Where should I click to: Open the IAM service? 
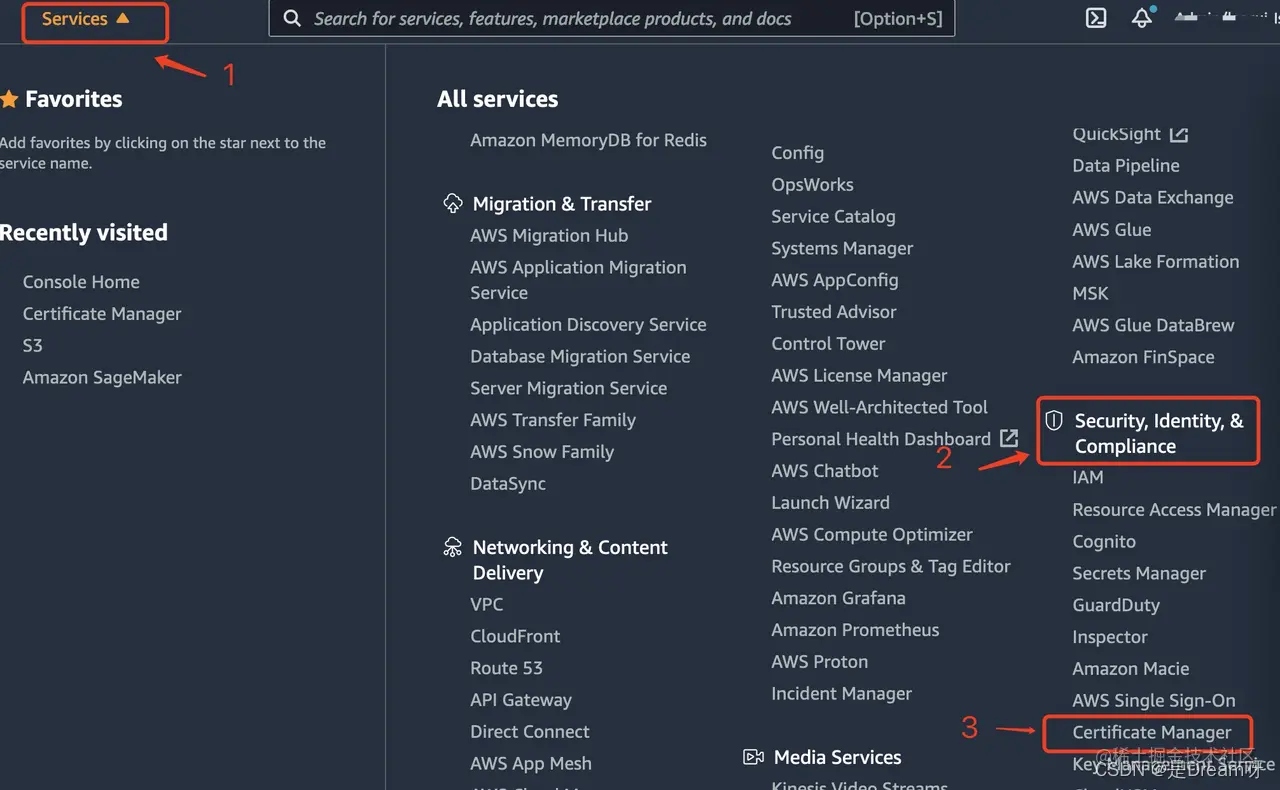(1088, 477)
